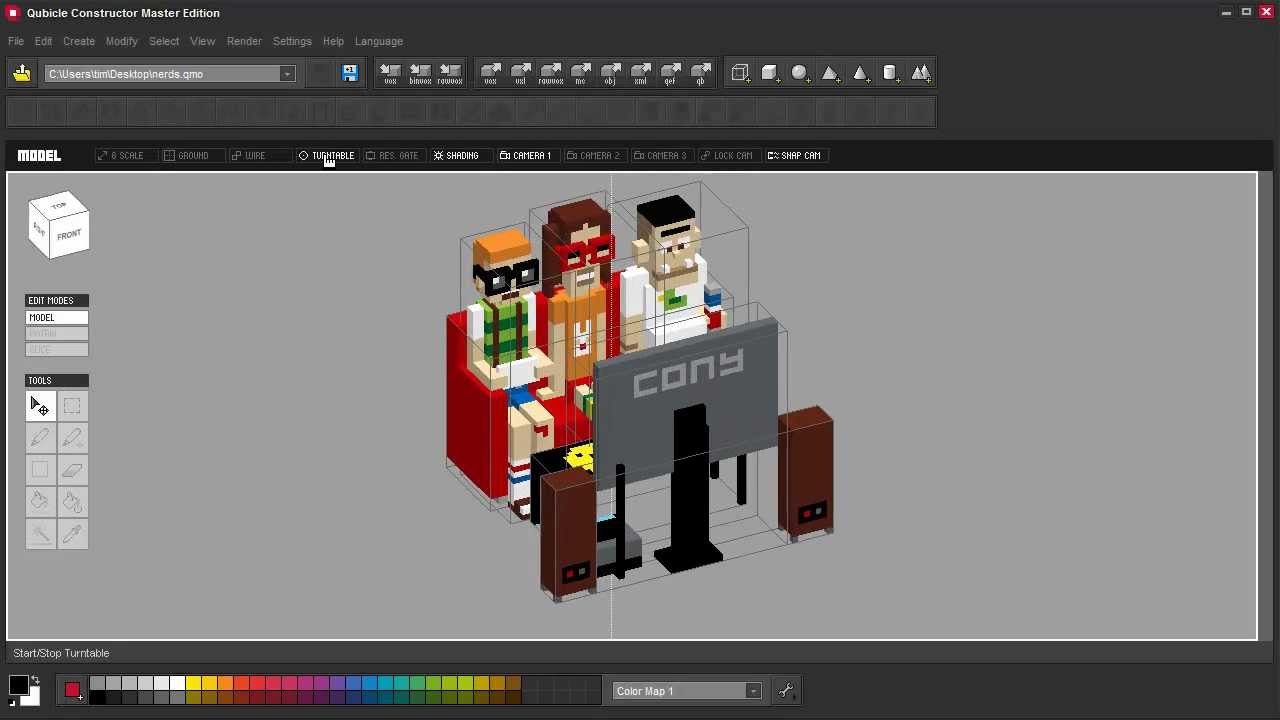1280x720 pixels.
Task: Open the Color Map 1 dropdown
Action: 753,691
